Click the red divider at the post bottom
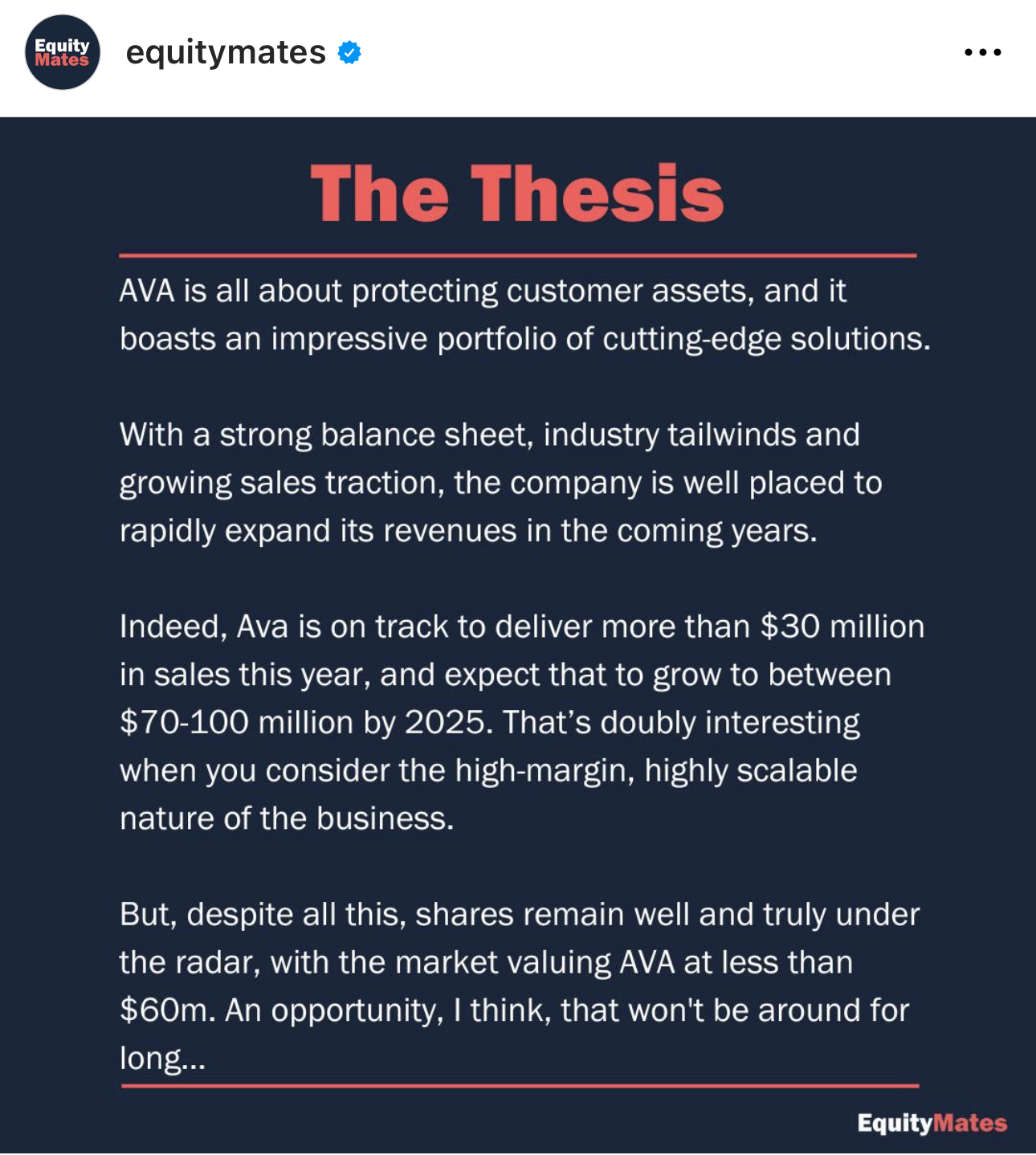Image resolution: width=1036 pixels, height=1155 pixels. coord(520,1086)
